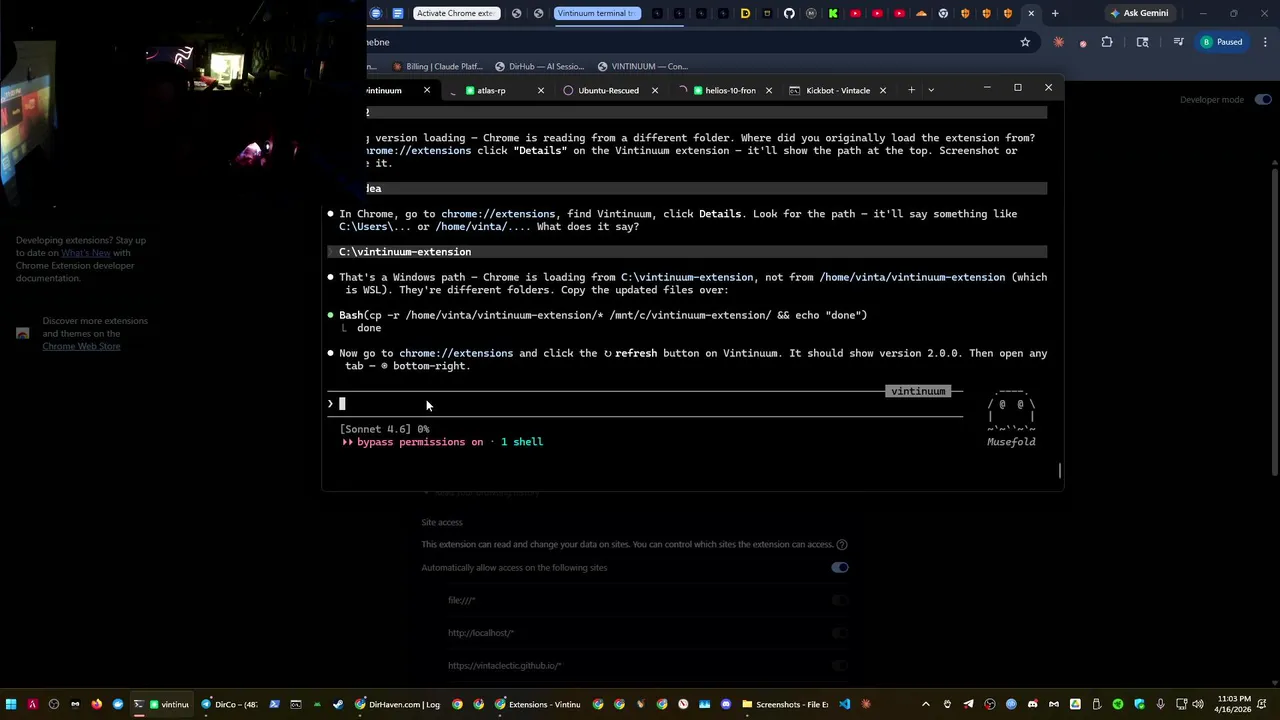Add new terminal tab
This screenshot has height=720, width=1280.
[x=911, y=90]
